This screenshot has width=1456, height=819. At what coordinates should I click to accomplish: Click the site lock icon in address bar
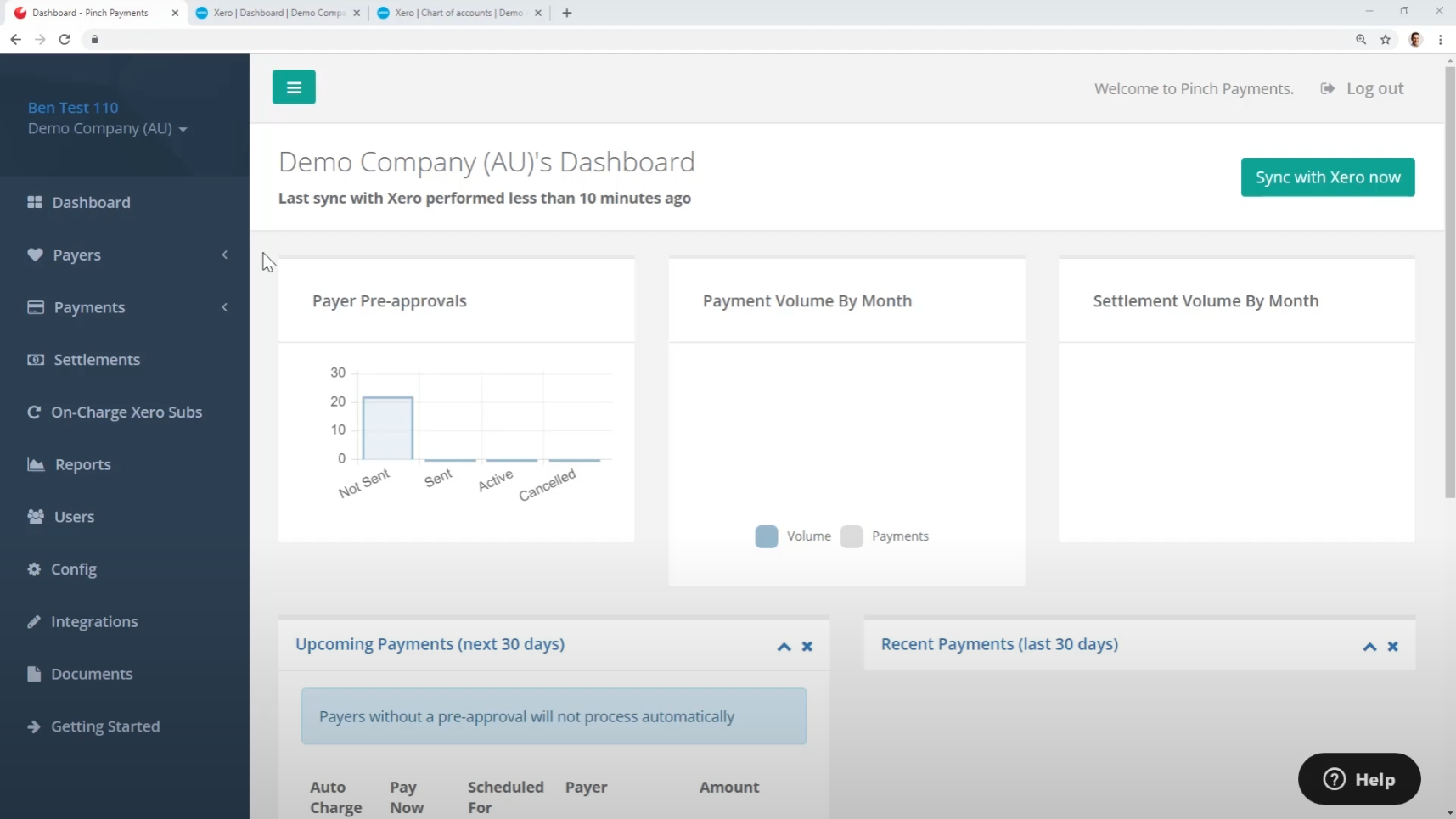point(95,39)
